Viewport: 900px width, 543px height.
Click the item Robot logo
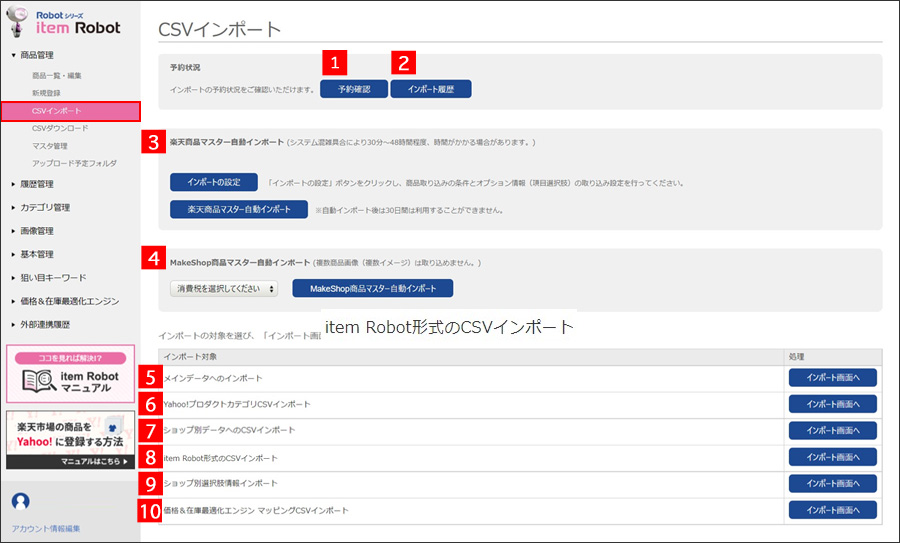point(64,22)
